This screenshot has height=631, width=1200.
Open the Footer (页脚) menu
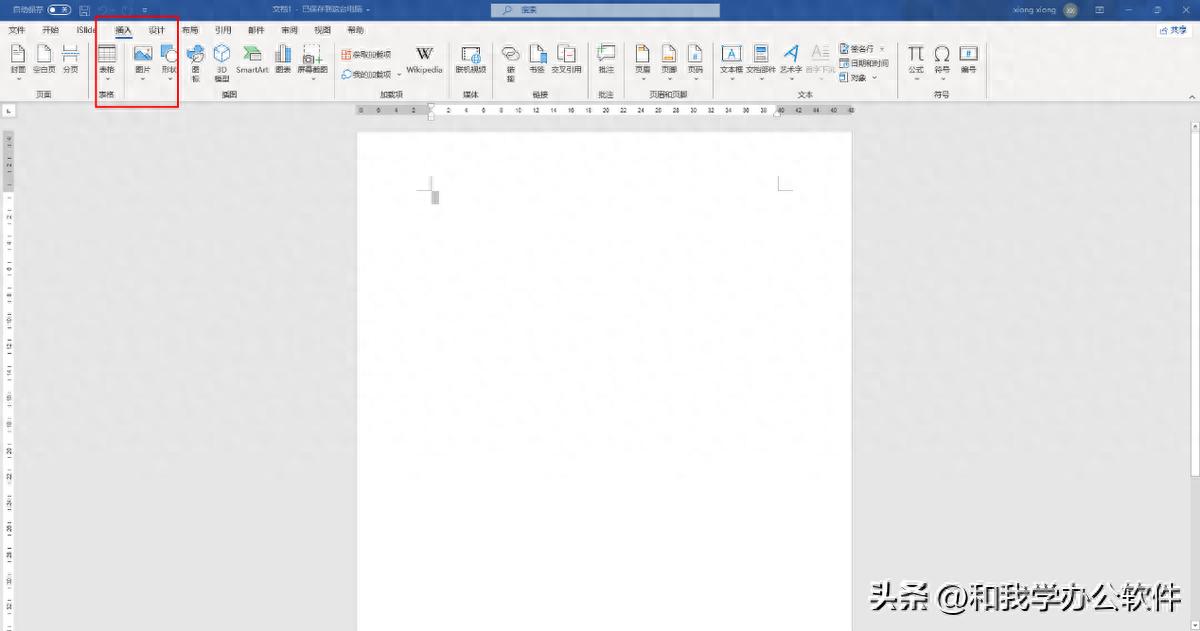coord(668,62)
